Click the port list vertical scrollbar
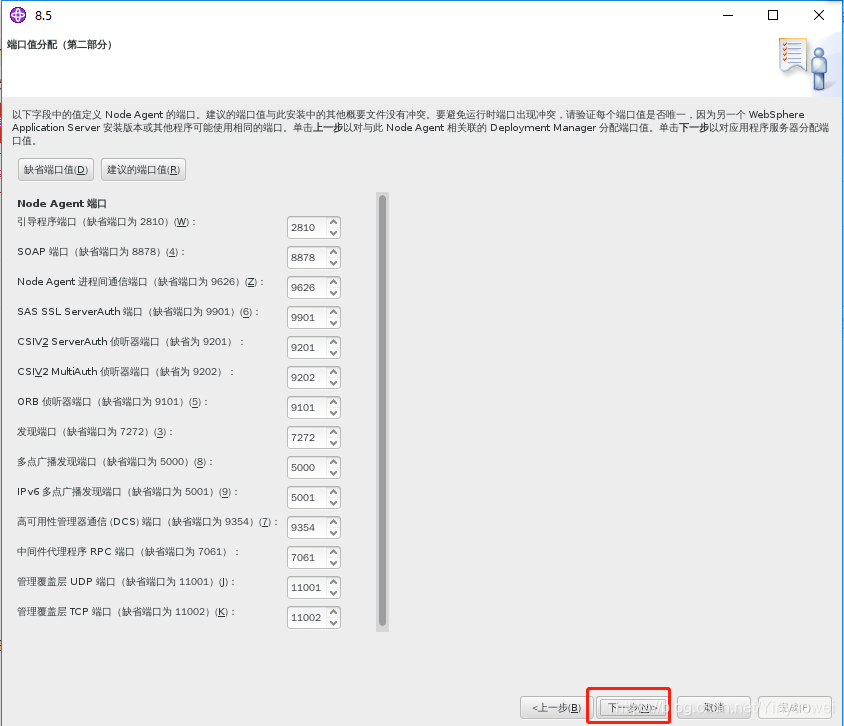 pos(382,412)
